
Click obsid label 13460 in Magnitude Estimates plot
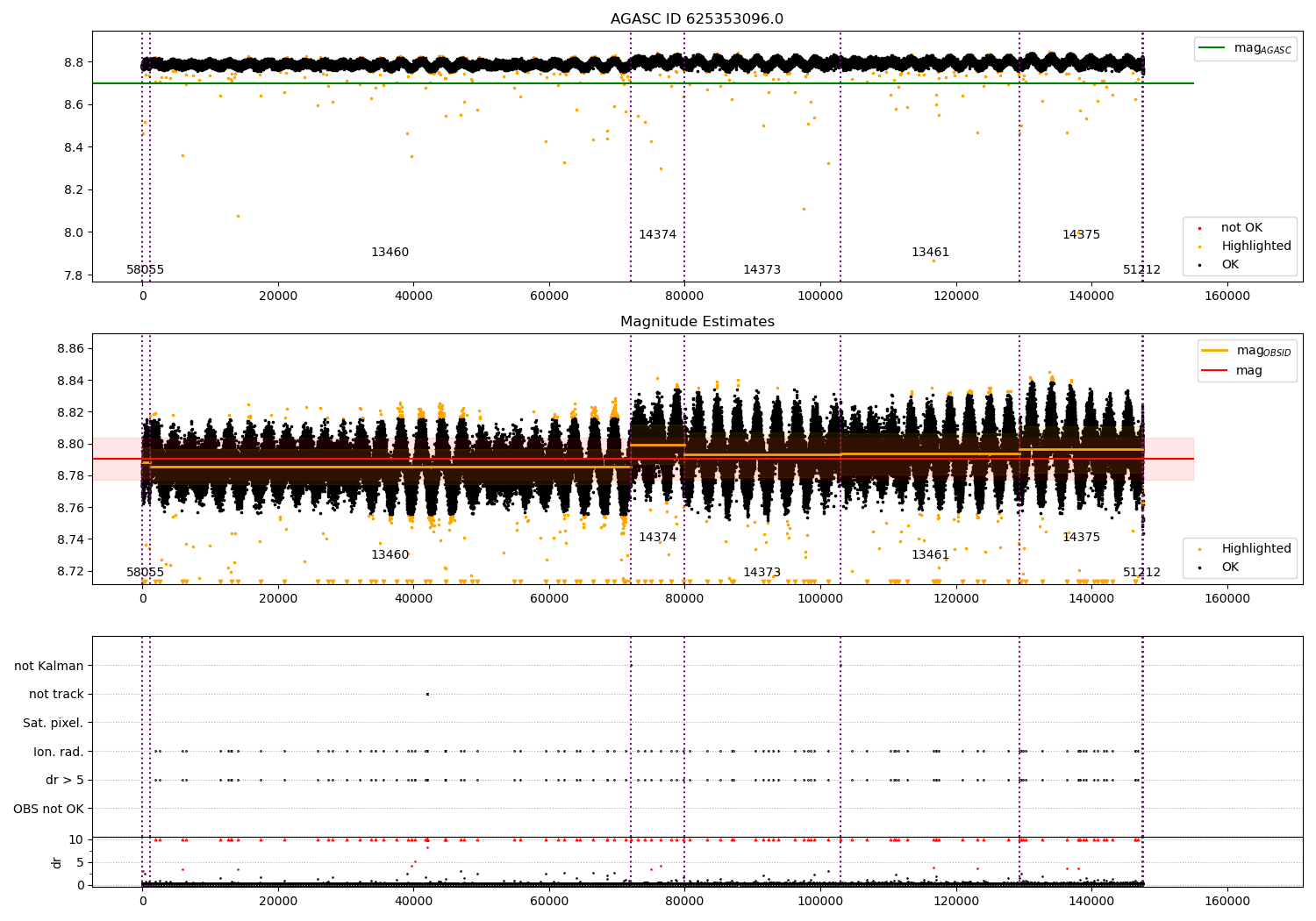(x=390, y=555)
